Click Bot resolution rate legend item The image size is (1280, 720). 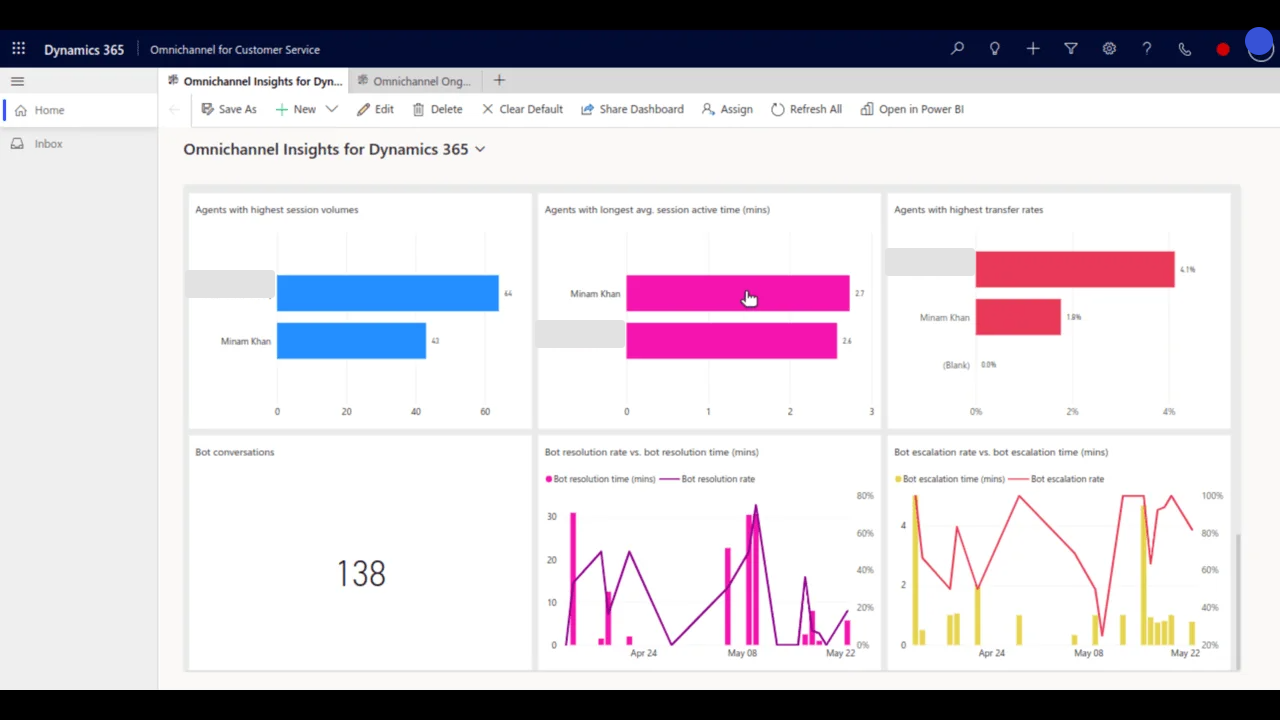[x=707, y=479]
